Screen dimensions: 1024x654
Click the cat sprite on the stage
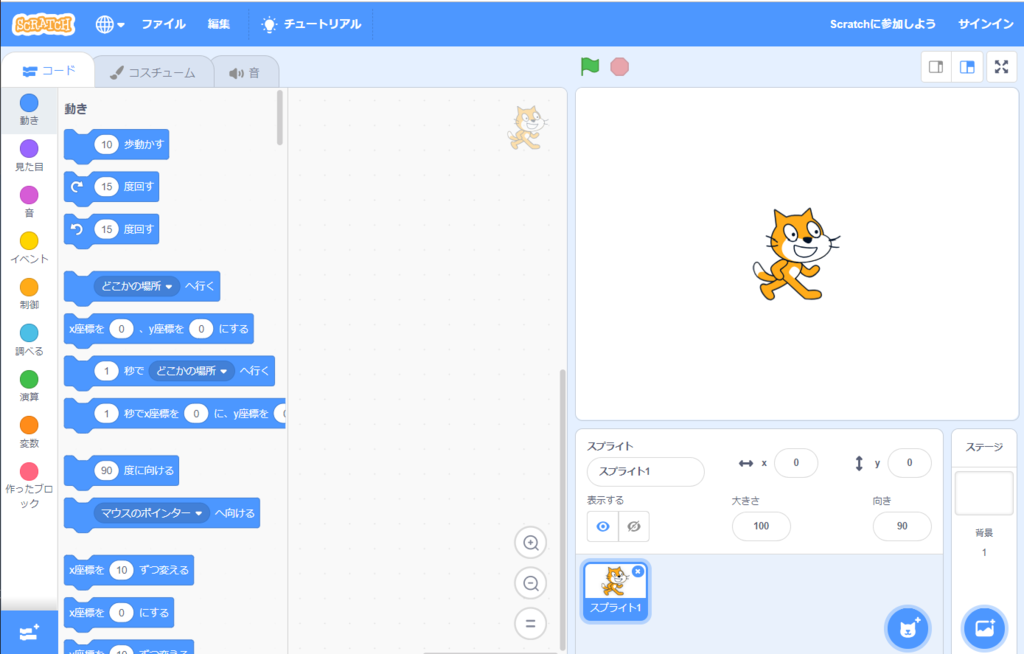pyautogui.click(x=795, y=254)
